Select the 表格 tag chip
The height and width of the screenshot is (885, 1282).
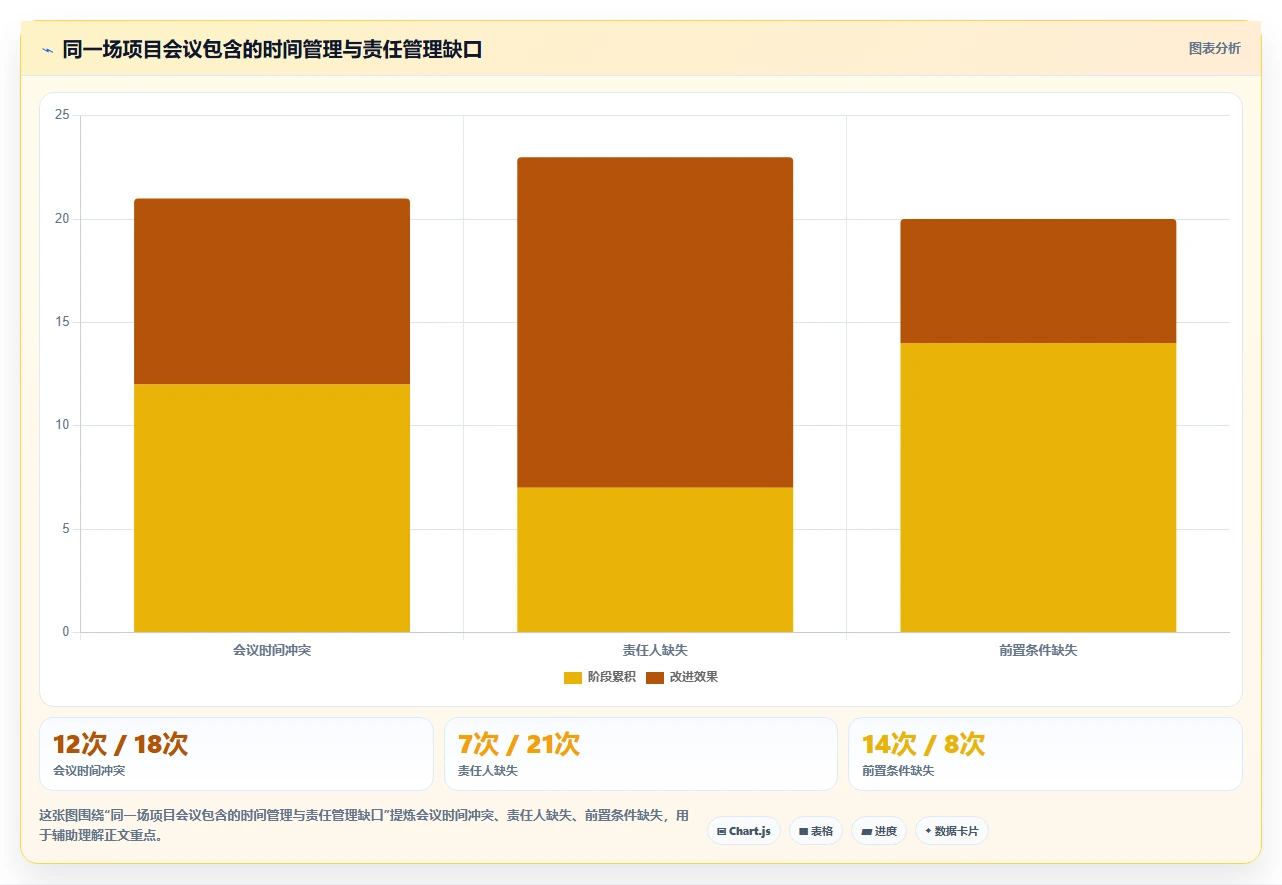816,831
